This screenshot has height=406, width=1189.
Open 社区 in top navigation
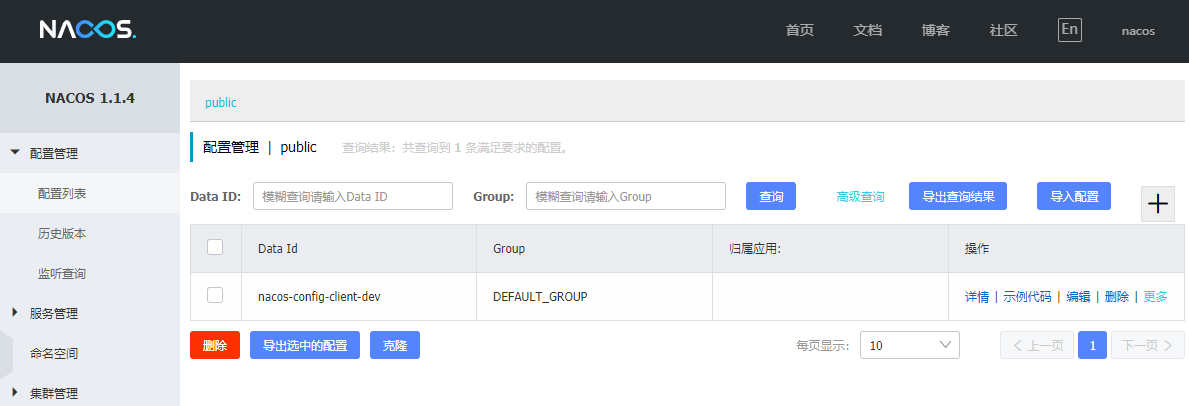1003,31
